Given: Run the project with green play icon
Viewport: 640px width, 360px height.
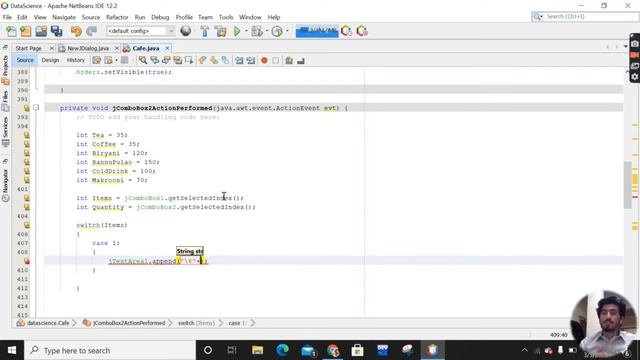Looking at the screenshot, I should point(237,31).
